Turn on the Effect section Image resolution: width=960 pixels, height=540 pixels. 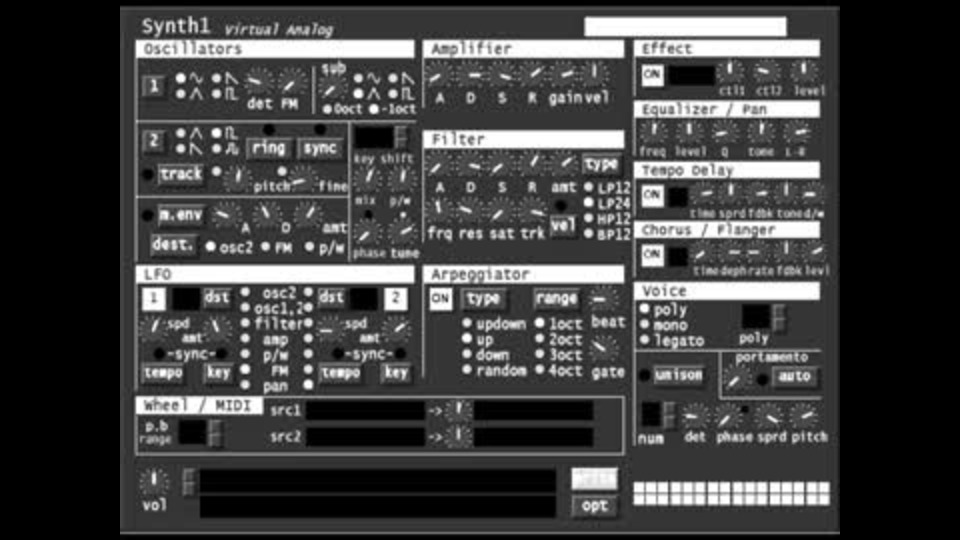tap(653, 75)
